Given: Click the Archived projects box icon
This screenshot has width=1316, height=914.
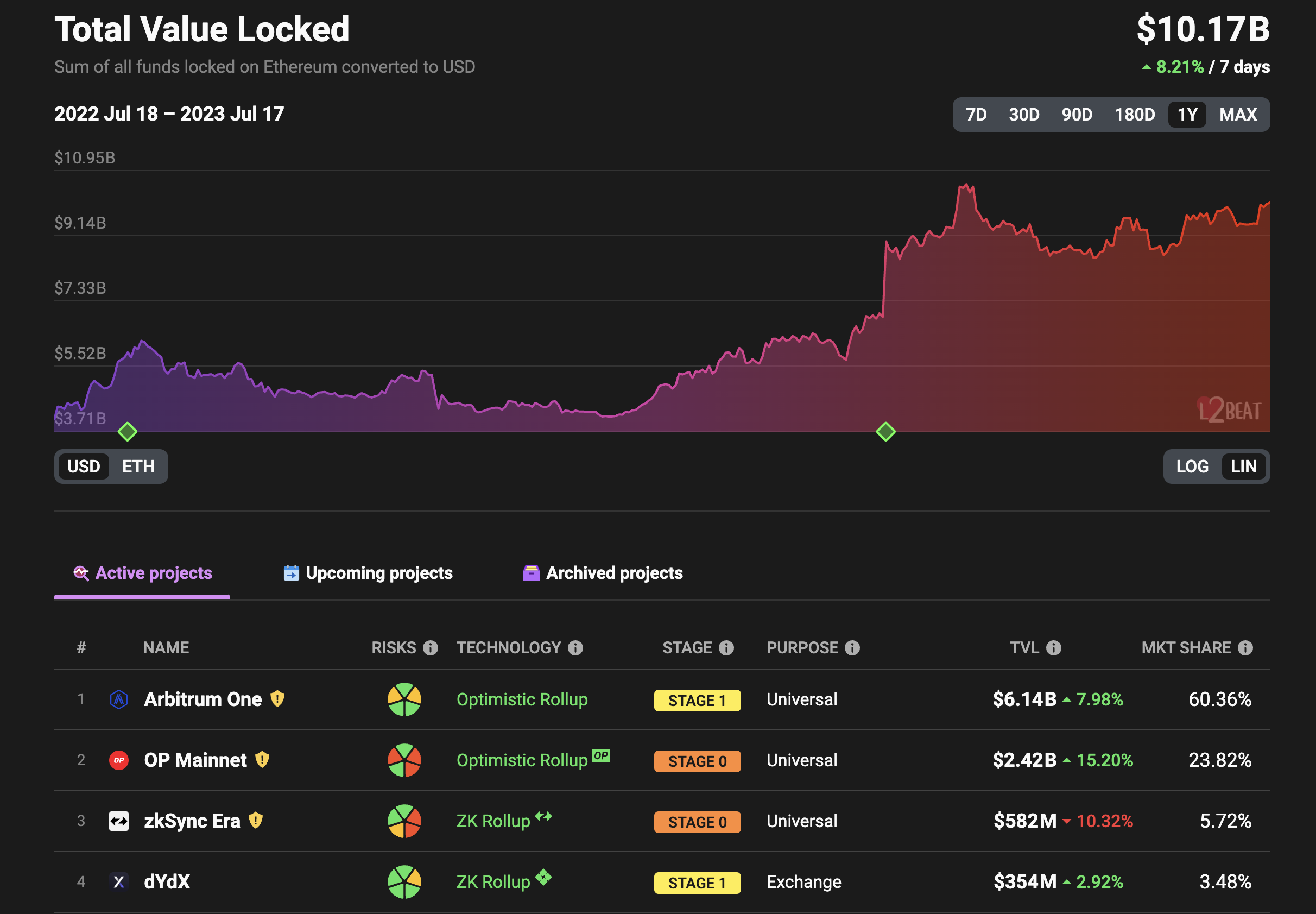Looking at the screenshot, I should pyautogui.click(x=531, y=573).
